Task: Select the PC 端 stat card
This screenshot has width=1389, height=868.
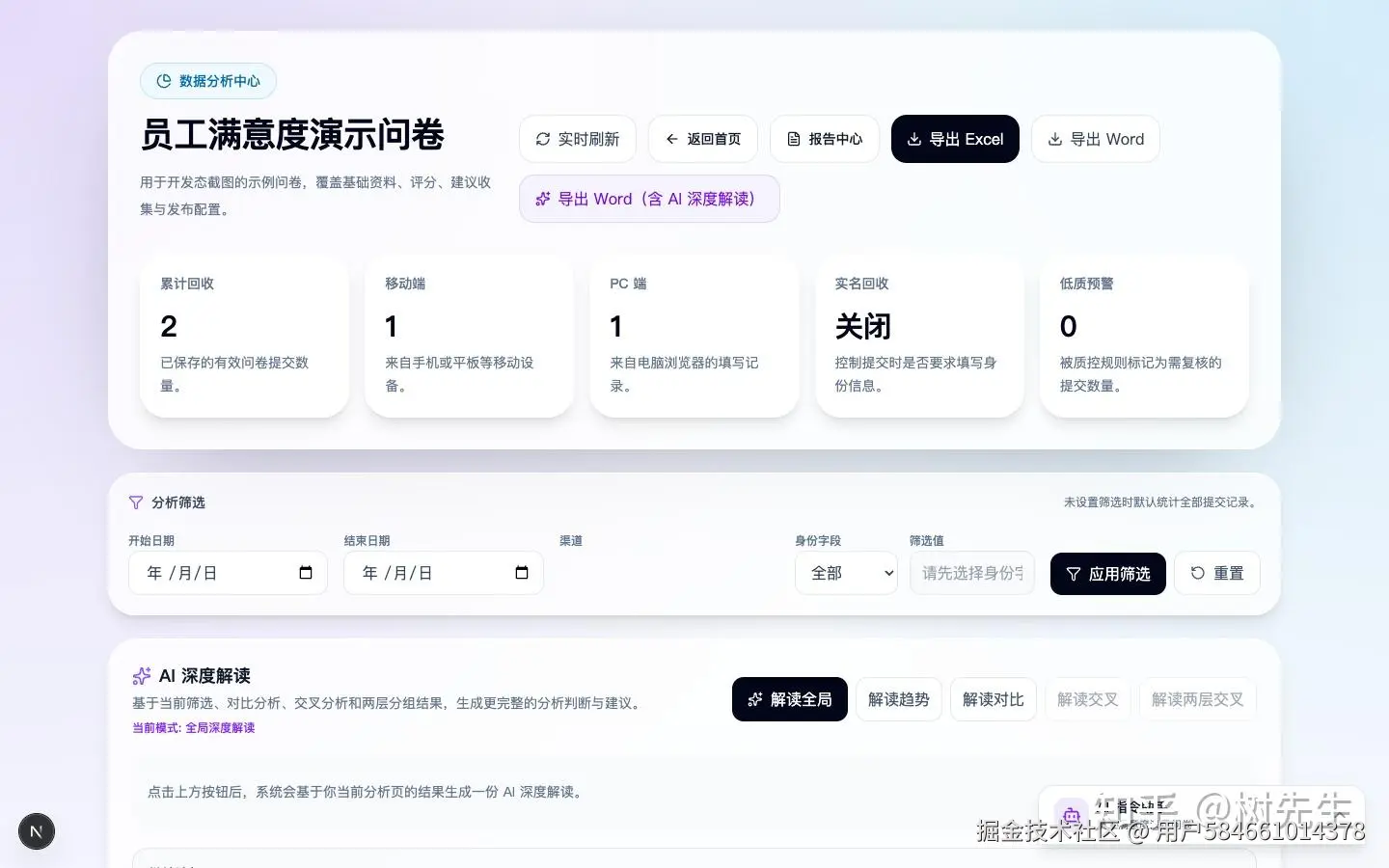Action: [694, 336]
